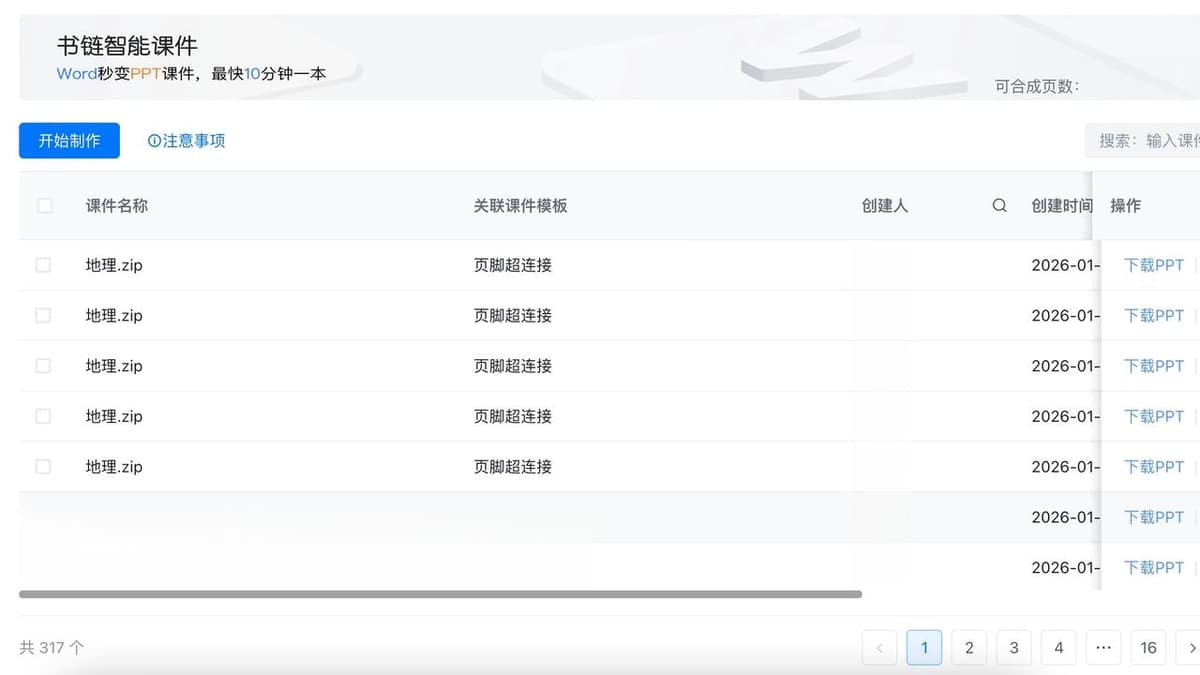Go to page 2 of results
The height and width of the screenshot is (675, 1200).
pos(969,647)
